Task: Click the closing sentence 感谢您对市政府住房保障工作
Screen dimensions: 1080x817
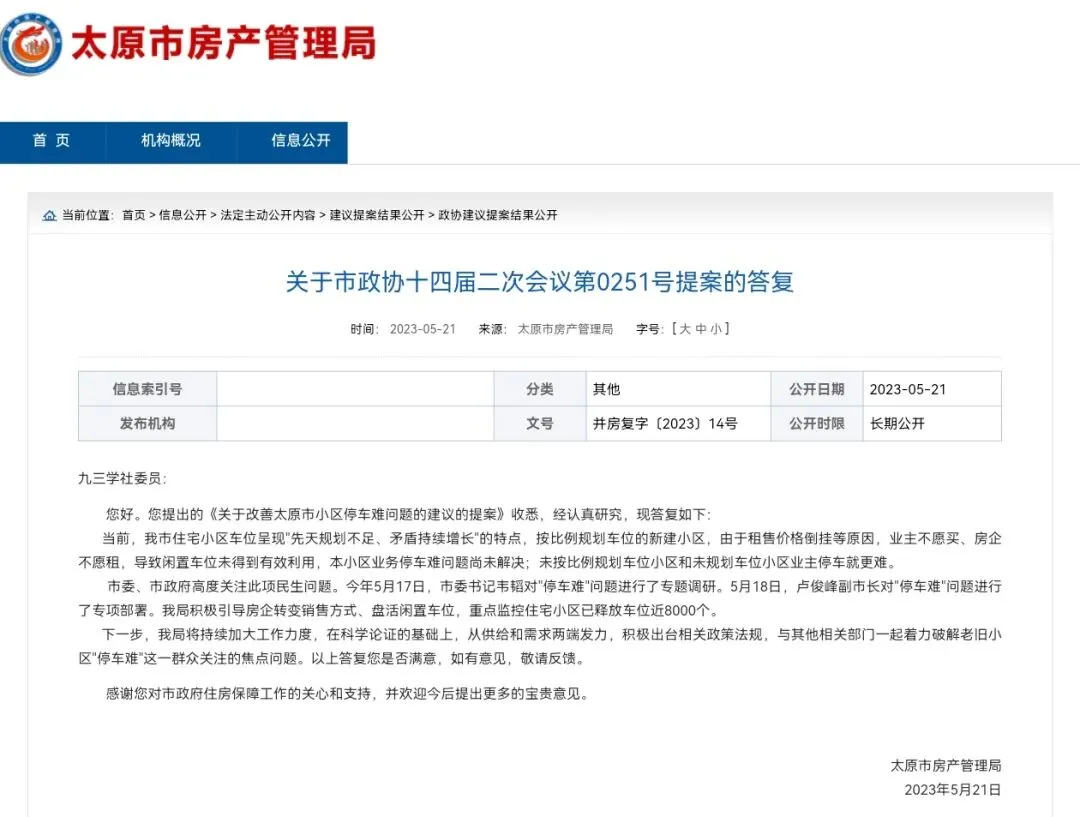Action: [349, 694]
